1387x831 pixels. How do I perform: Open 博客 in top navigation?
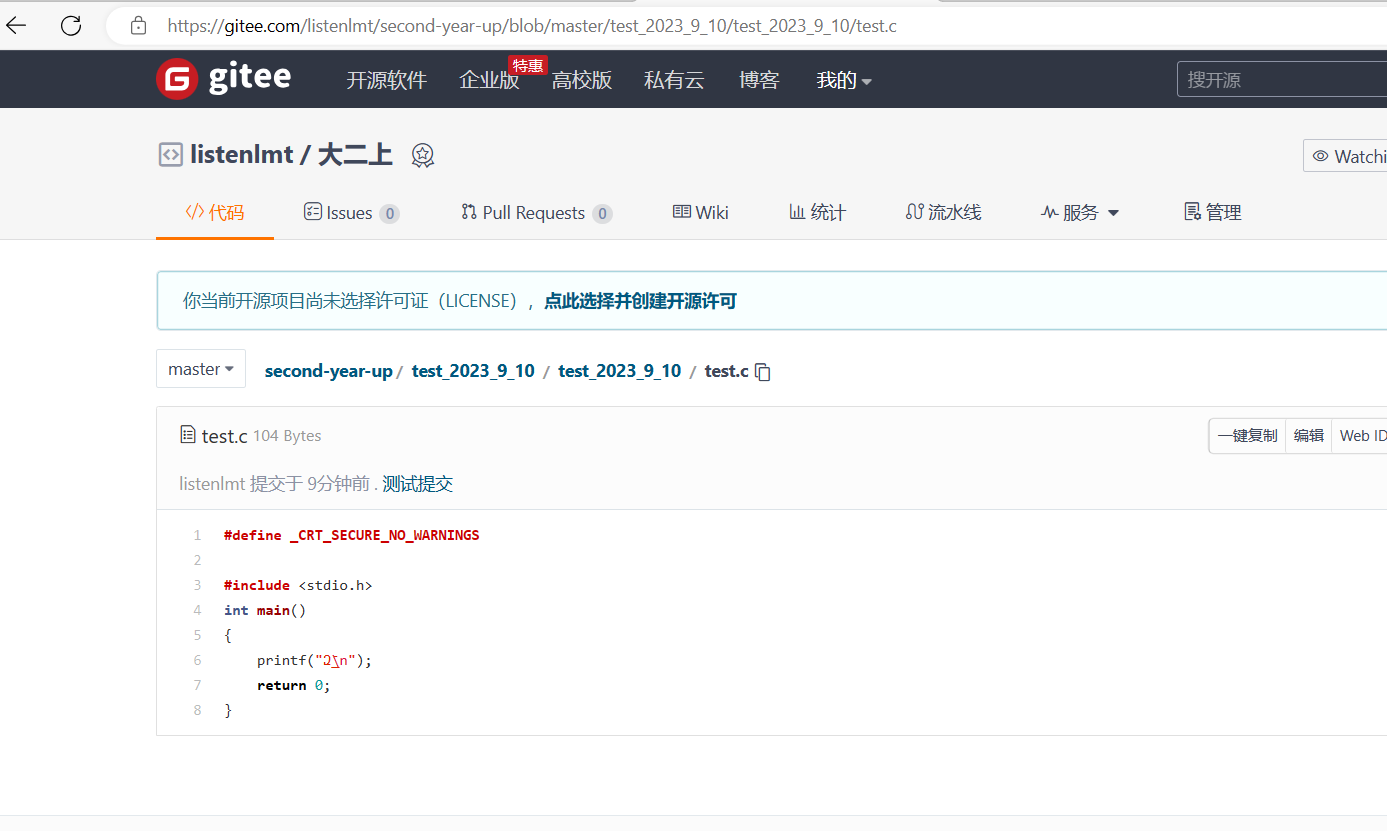(759, 80)
